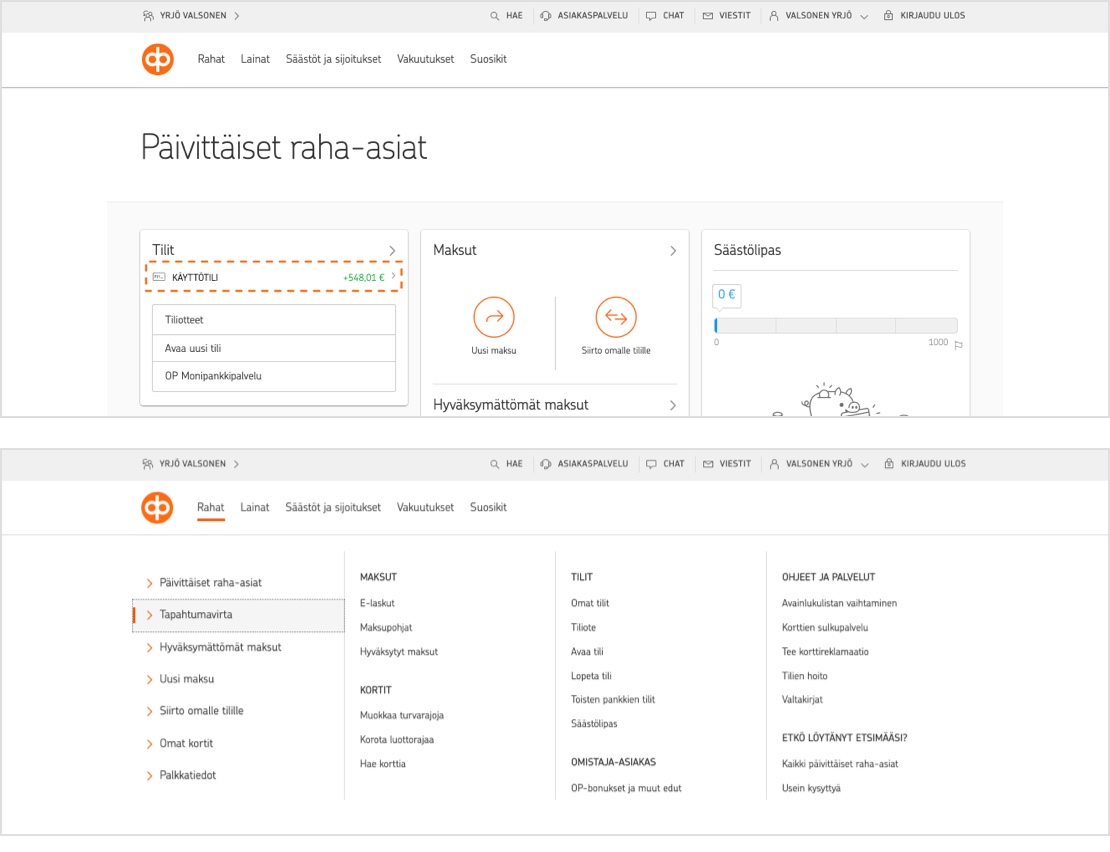Viewport: 1110px width, 852px height.
Task: Click the Uusi maksu circular arrow icon
Action: [x=494, y=317]
